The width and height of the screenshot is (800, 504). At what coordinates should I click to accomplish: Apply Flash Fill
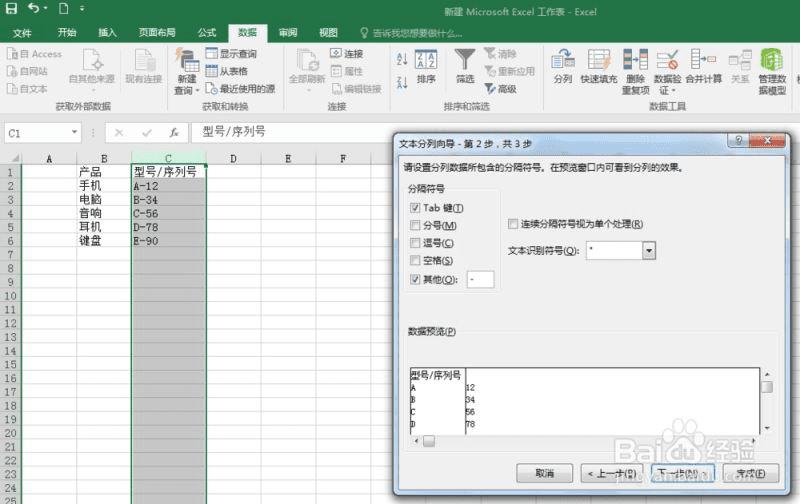[599, 66]
